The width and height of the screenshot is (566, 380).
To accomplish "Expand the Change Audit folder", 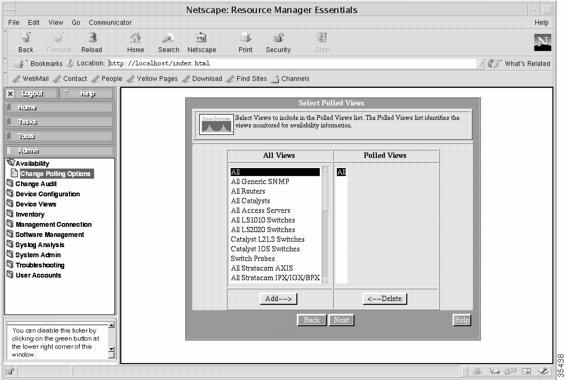I will [32, 184].
